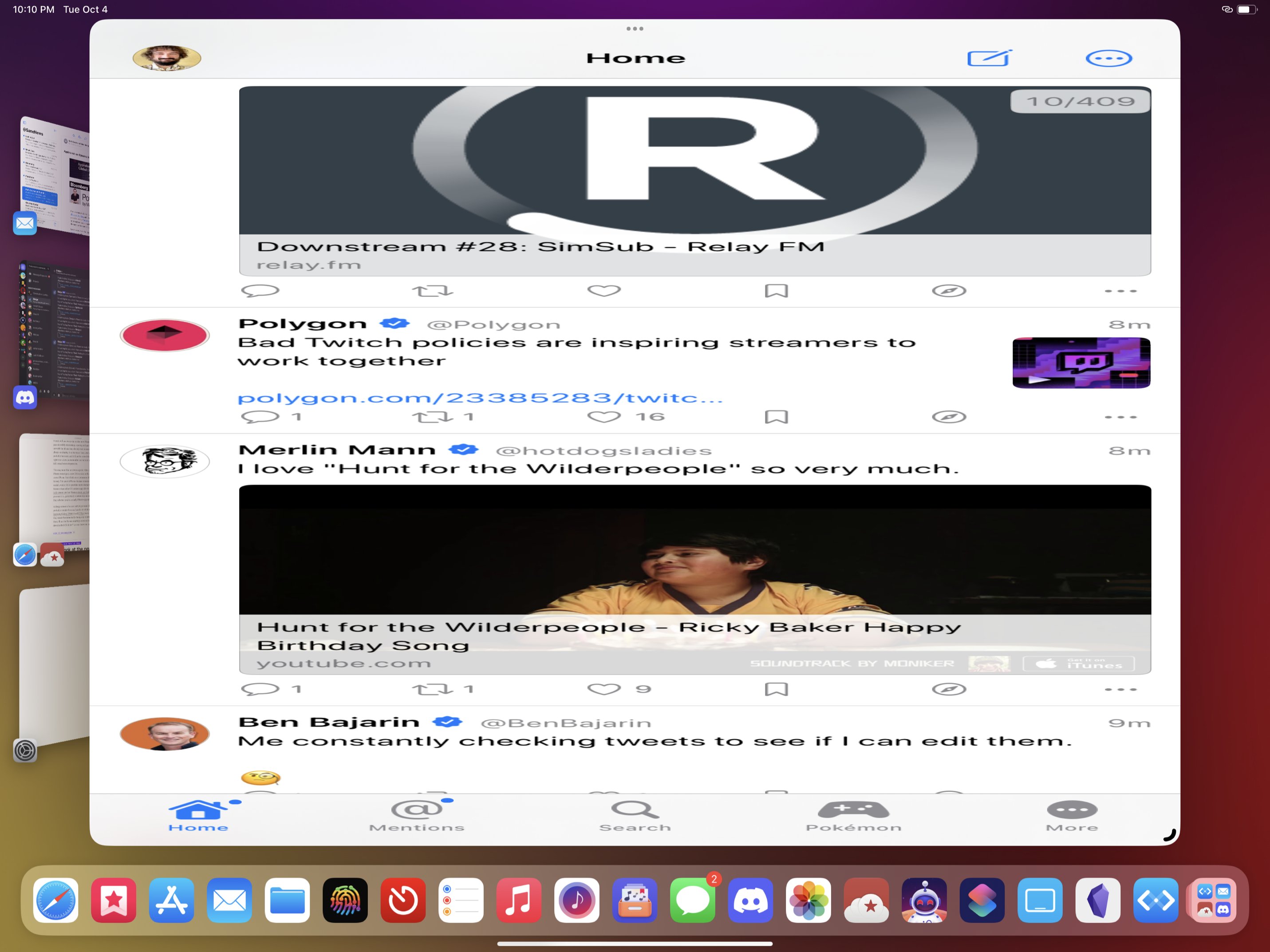Retweet the Downstream #28 tweet
Viewport: 1270px width, 952px height.
click(x=432, y=291)
